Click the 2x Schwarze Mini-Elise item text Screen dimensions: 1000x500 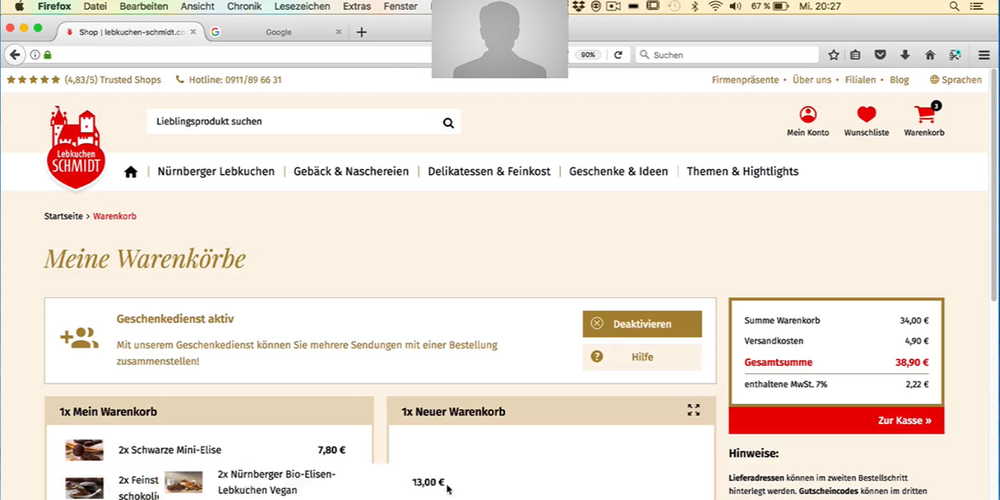170,450
